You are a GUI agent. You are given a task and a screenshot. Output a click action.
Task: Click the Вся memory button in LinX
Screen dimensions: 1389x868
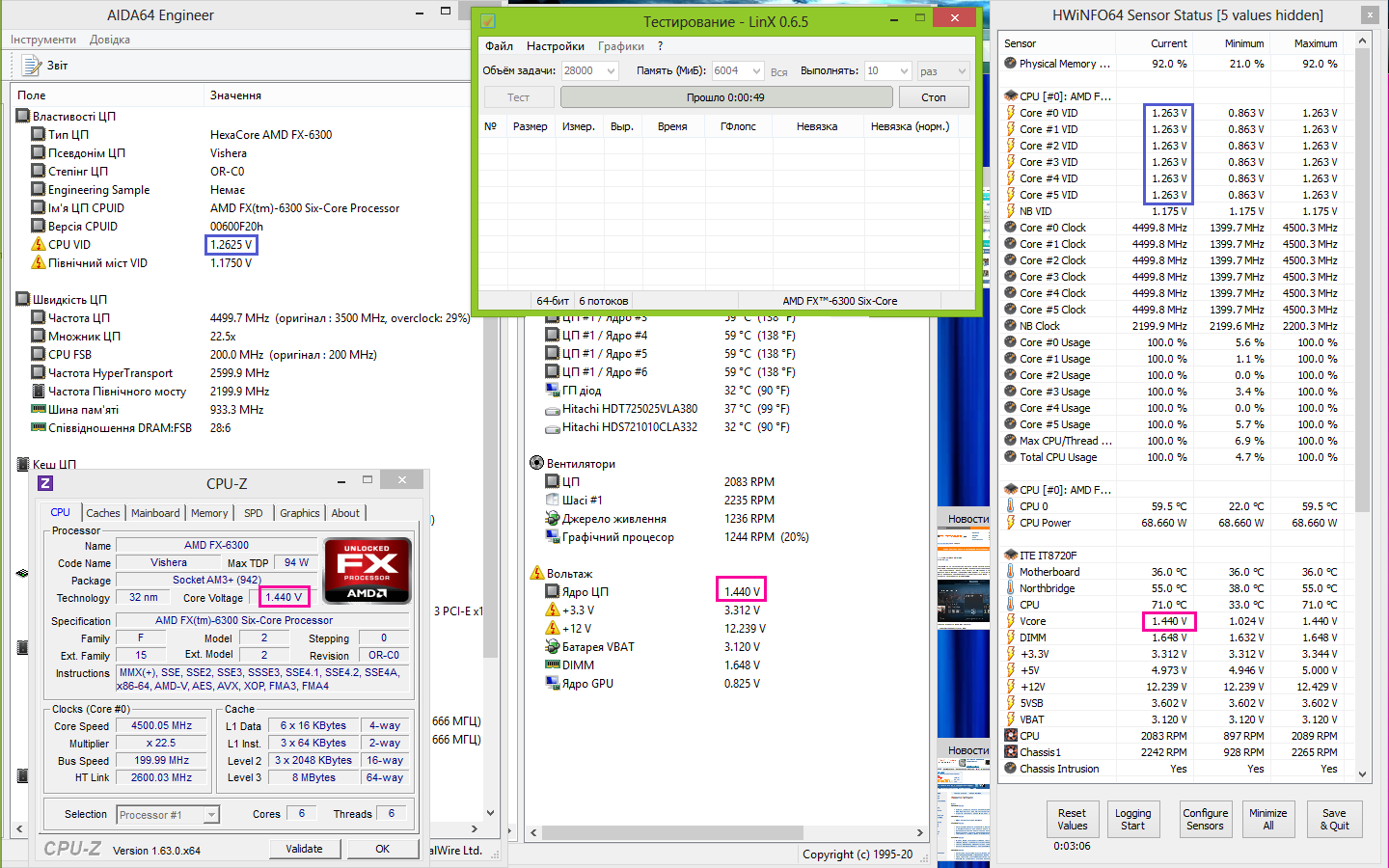click(x=779, y=71)
